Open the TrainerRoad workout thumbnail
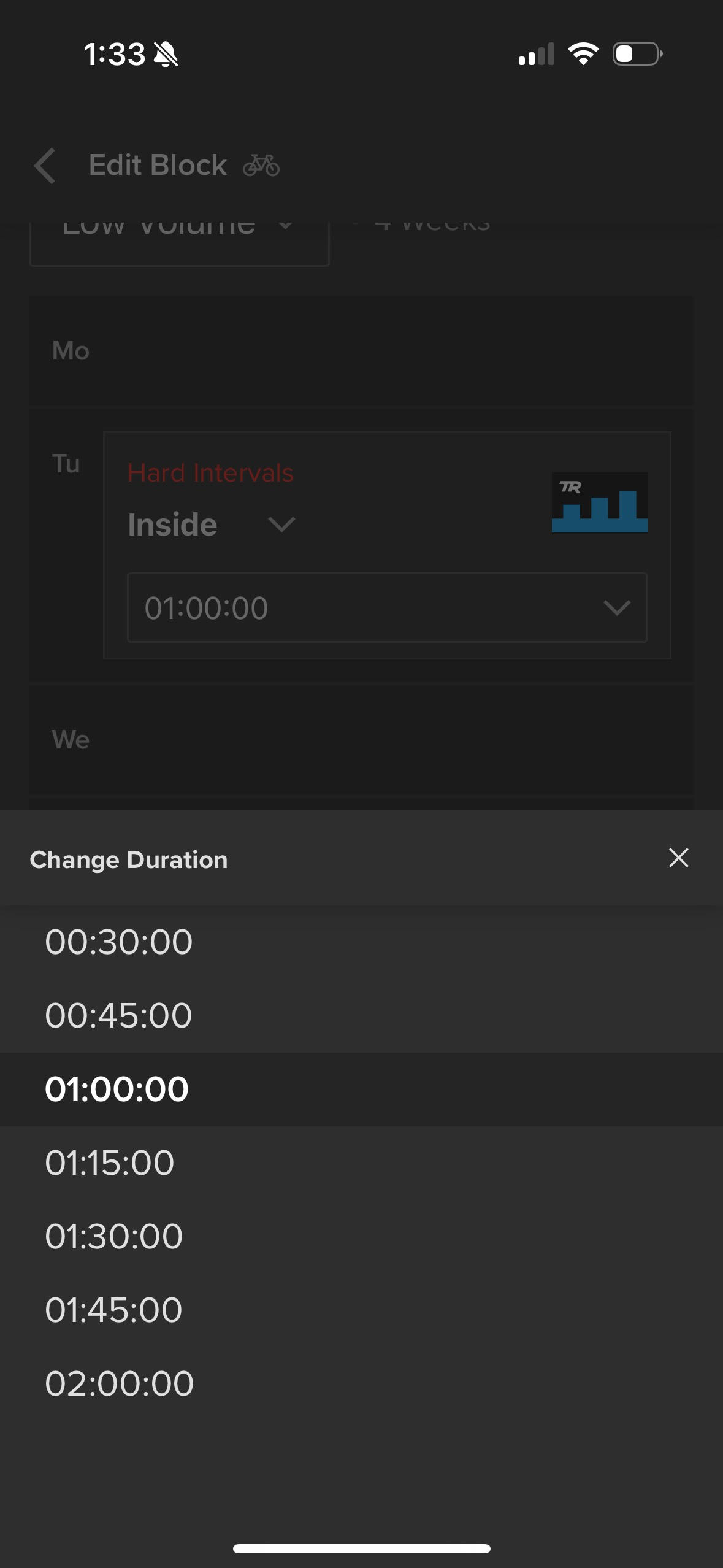 click(x=599, y=502)
